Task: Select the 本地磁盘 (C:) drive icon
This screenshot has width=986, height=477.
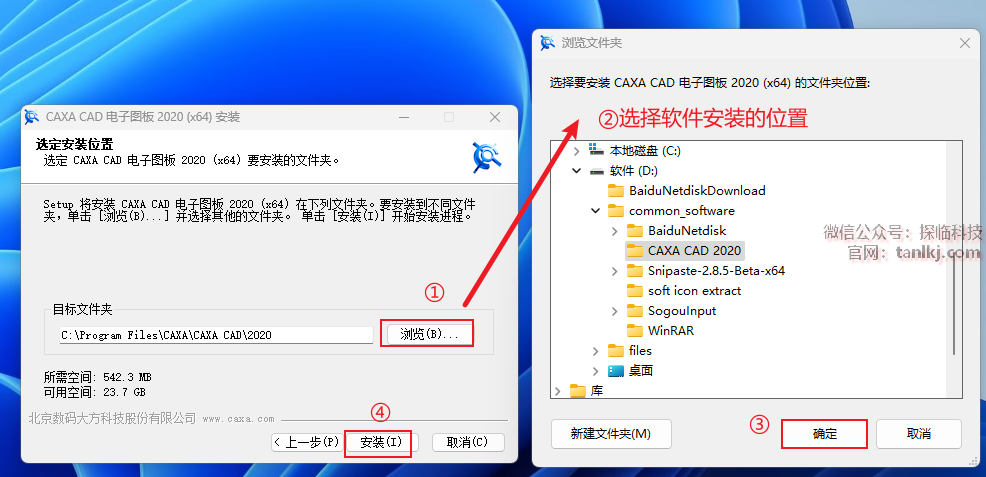Action: click(x=595, y=151)
